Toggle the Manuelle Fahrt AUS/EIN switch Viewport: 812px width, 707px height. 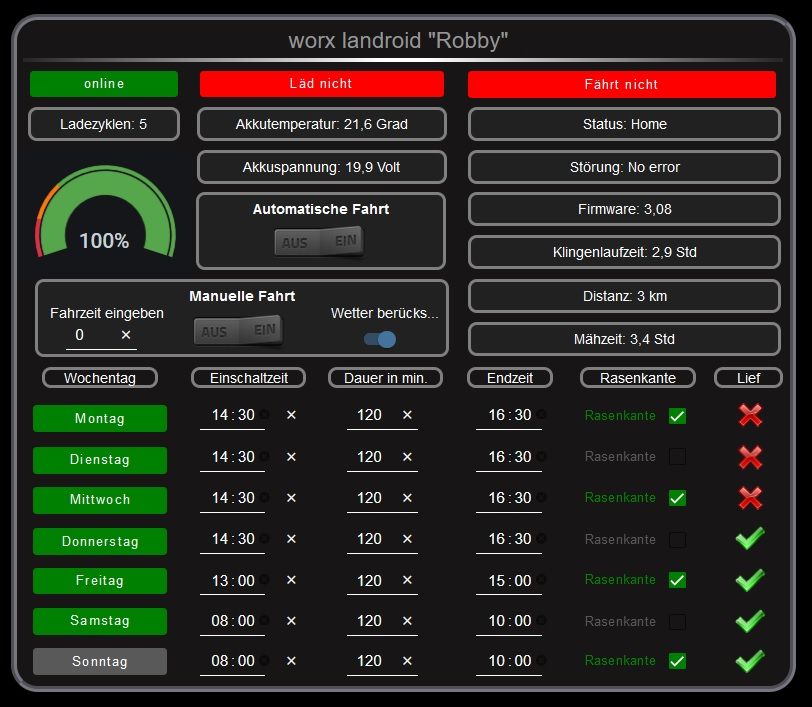point(239,330)
